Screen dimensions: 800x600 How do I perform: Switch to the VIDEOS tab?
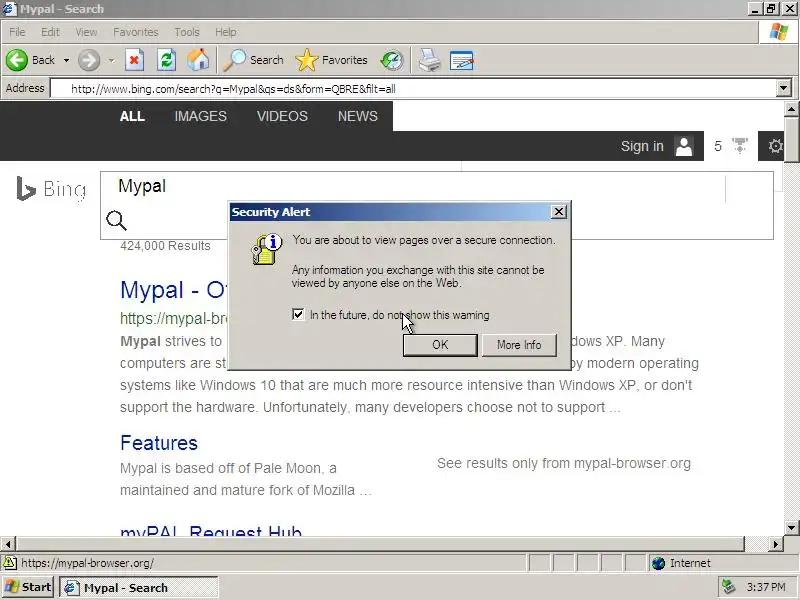282,116
